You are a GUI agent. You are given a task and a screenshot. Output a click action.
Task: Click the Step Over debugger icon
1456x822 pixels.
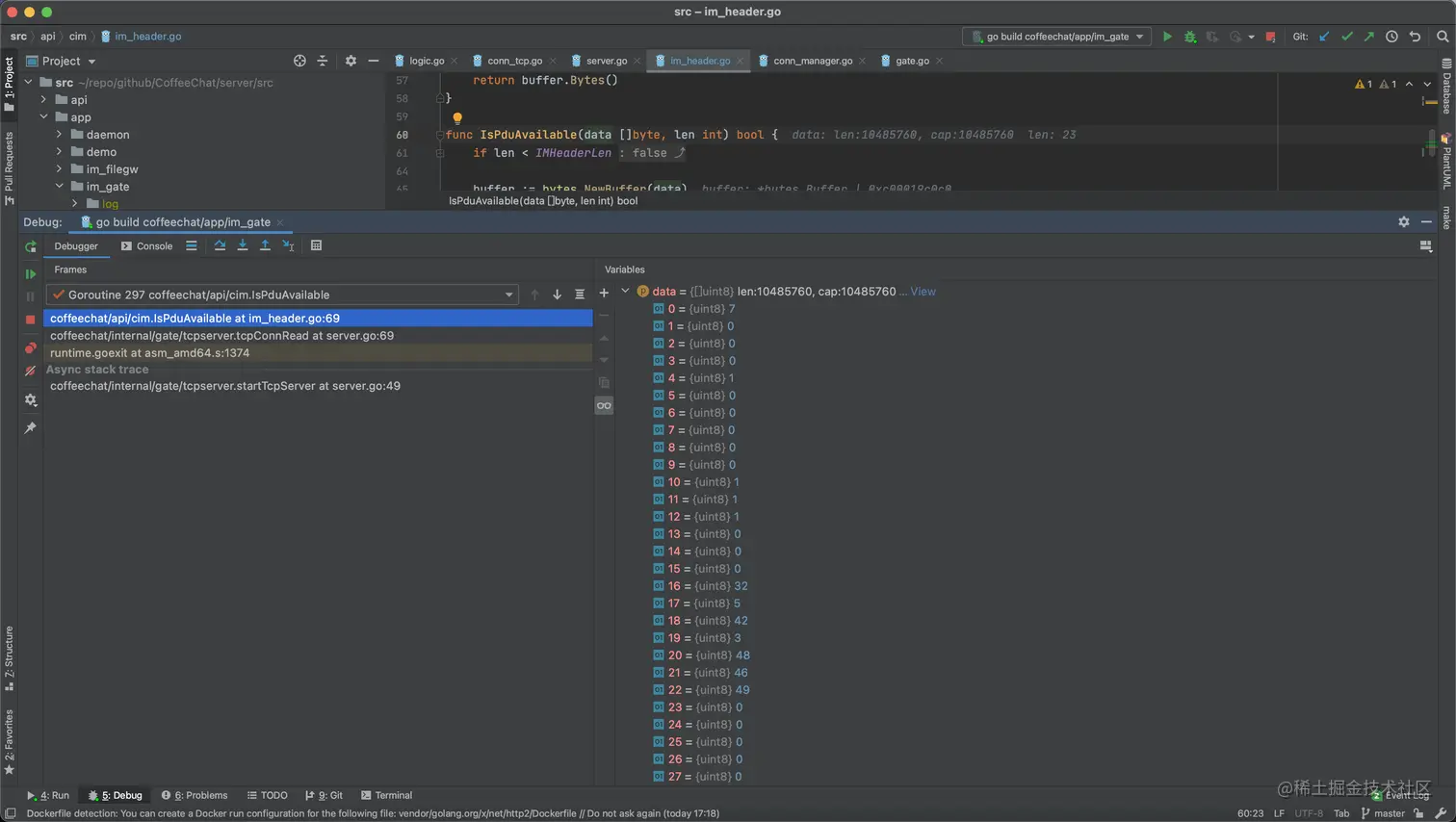point(220,245)
